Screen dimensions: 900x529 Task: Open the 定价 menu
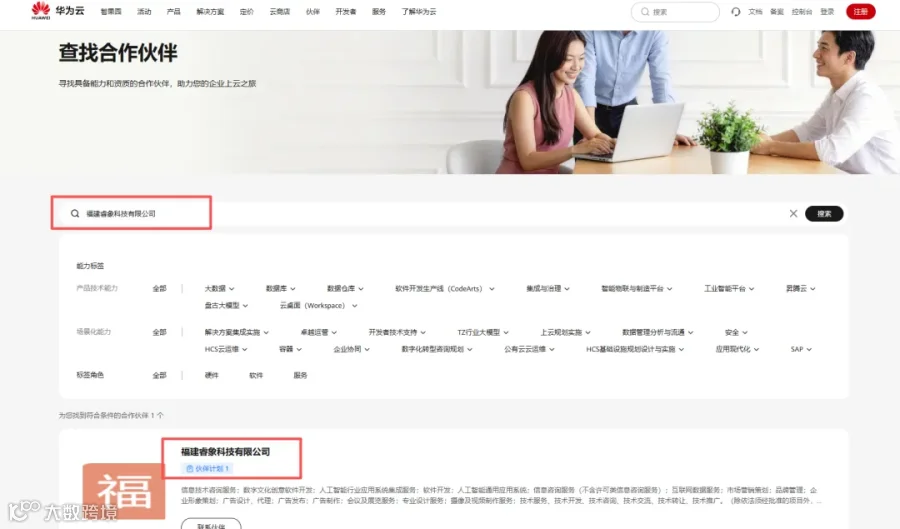click(247, 11)
